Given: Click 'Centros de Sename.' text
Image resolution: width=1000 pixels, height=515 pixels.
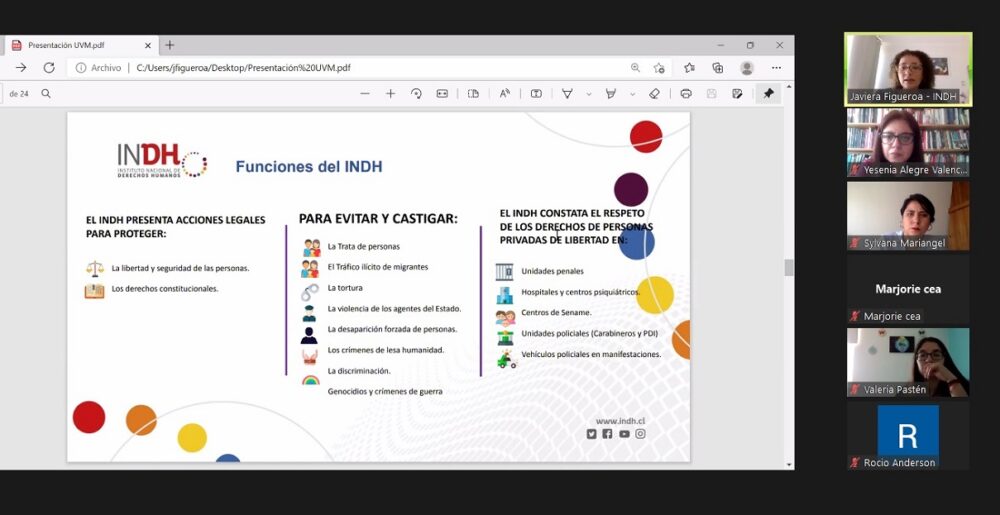Looking at the screenshot, I should coord(556,312).
